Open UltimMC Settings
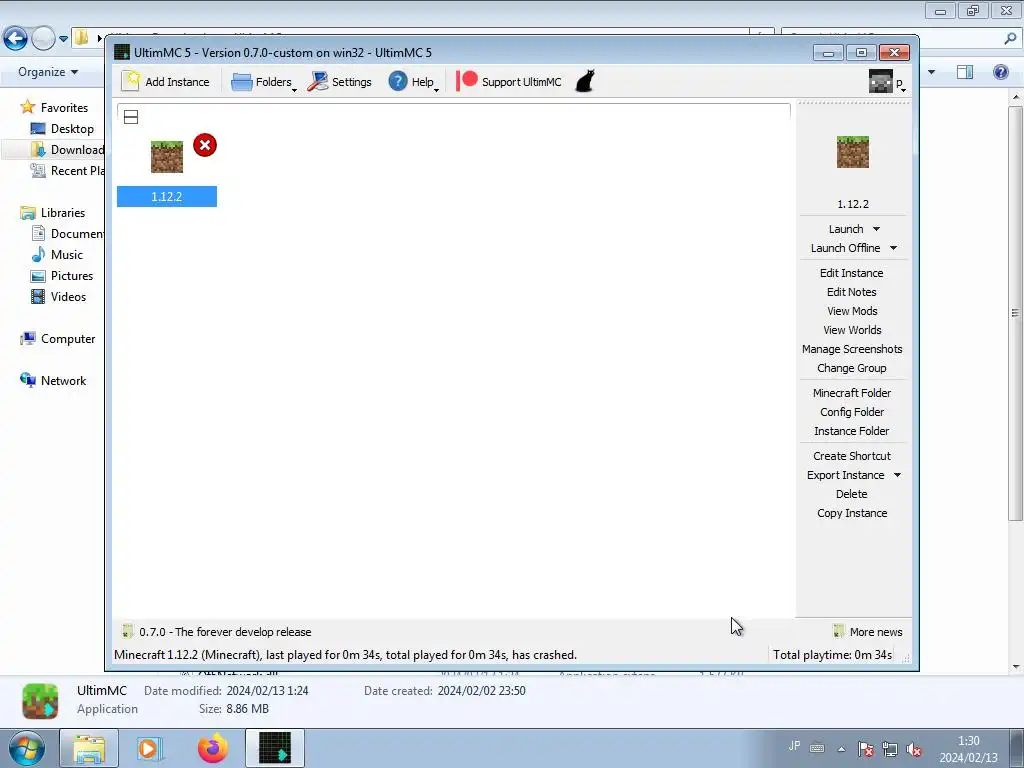1024x768 pixels. click(x=340, y=82)
